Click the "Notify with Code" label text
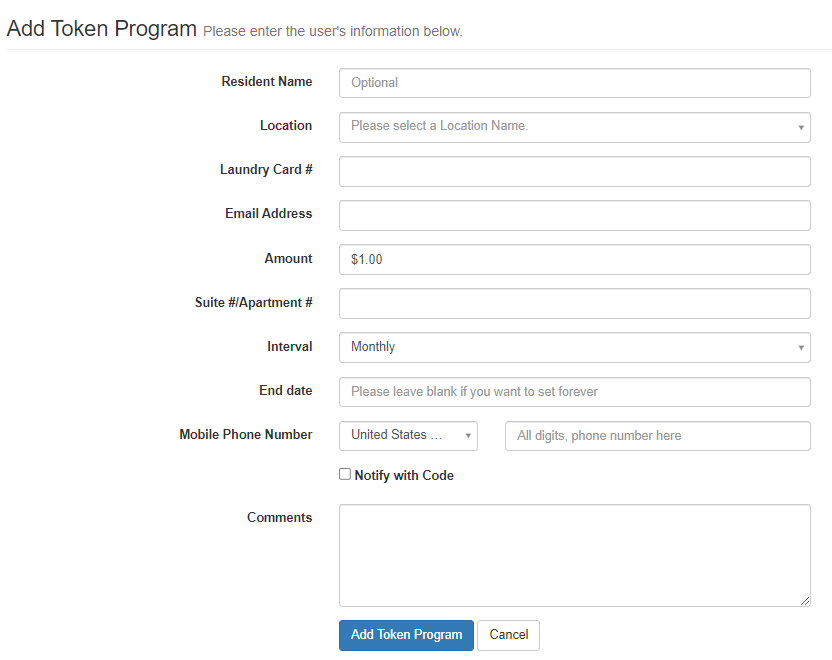Screen dimensions: 832x660 pyautogui.click(x=404, y=476)
